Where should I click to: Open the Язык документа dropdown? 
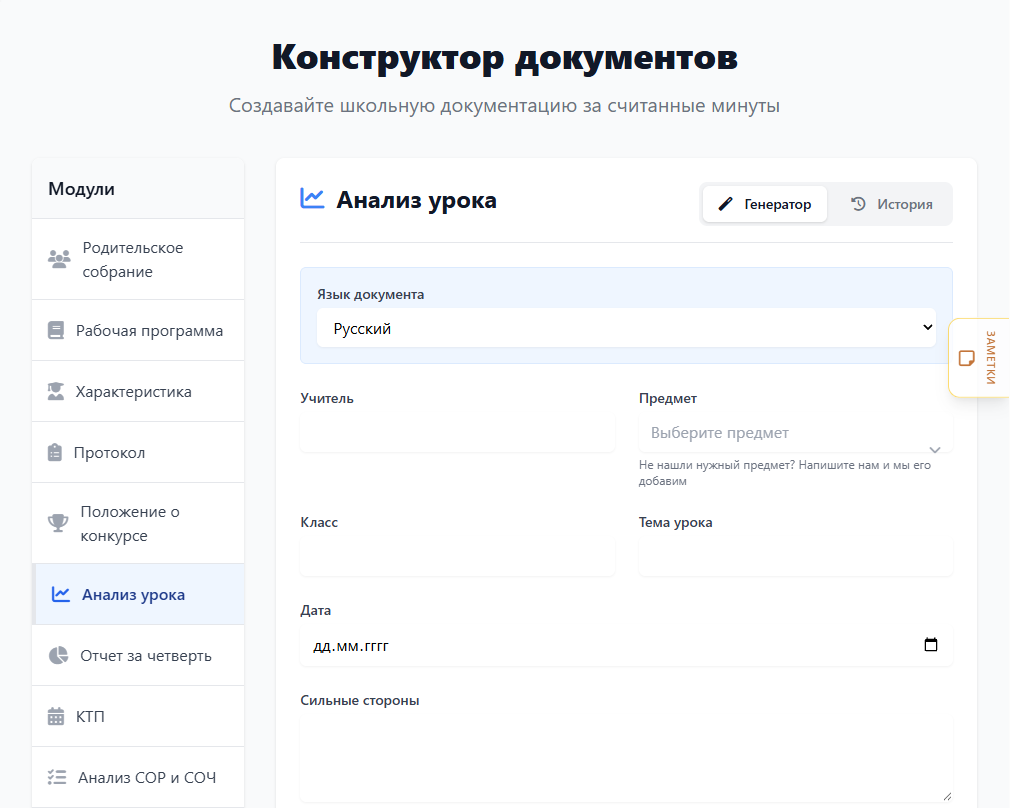coord(626,328)
